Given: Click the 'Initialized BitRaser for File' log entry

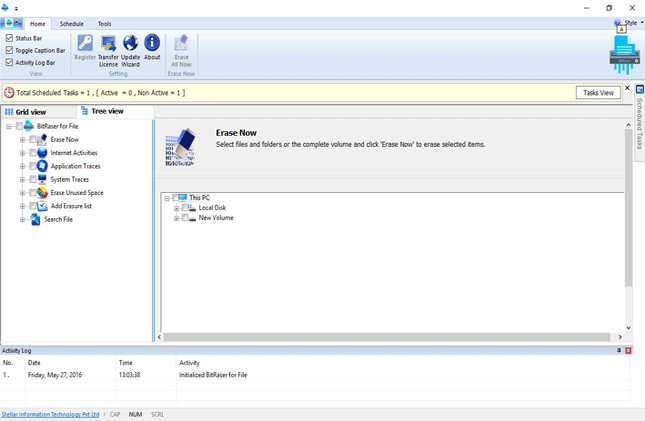Looking at the screenshot, I should 213,375.
